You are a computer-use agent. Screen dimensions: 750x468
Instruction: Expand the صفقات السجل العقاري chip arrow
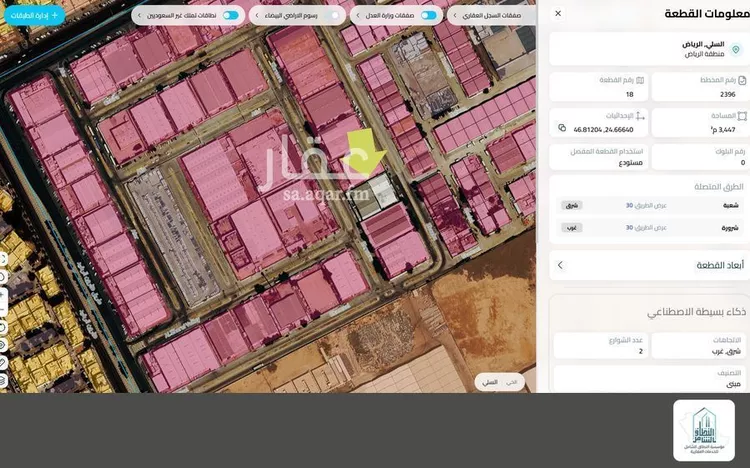pos(455,15)
